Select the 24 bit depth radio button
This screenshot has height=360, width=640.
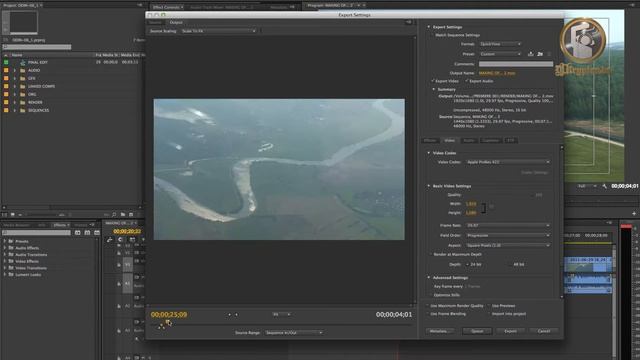point(467,264)
